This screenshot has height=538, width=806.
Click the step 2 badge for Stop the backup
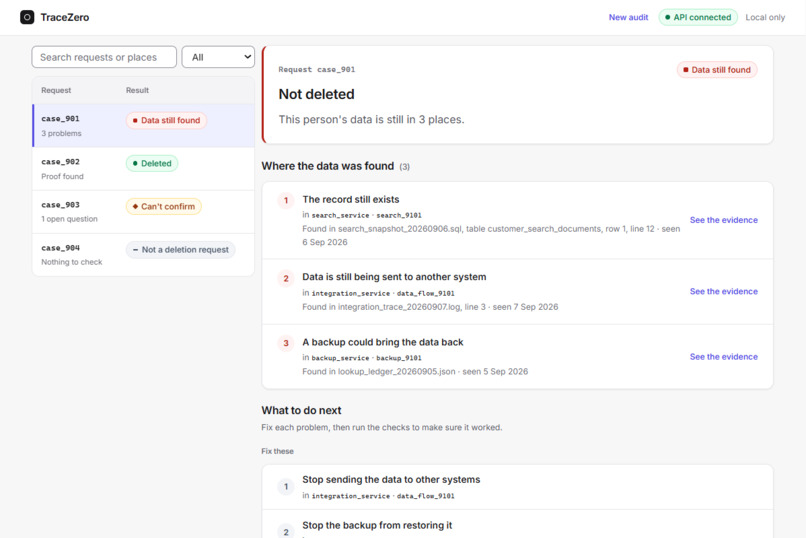(x=286, y=532)
